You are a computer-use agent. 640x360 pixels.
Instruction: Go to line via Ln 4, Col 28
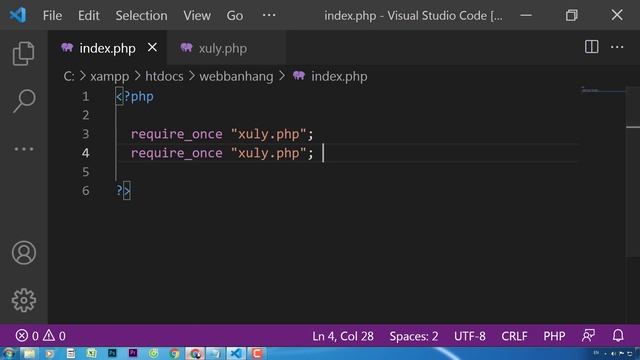(343, 336)
